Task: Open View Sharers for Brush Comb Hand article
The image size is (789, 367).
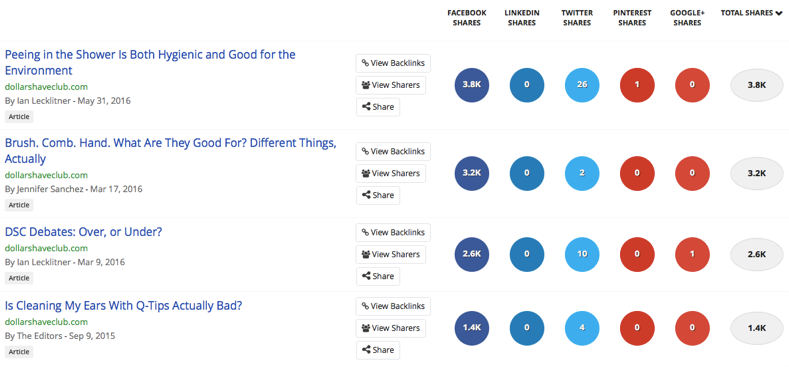Action: 390,173
